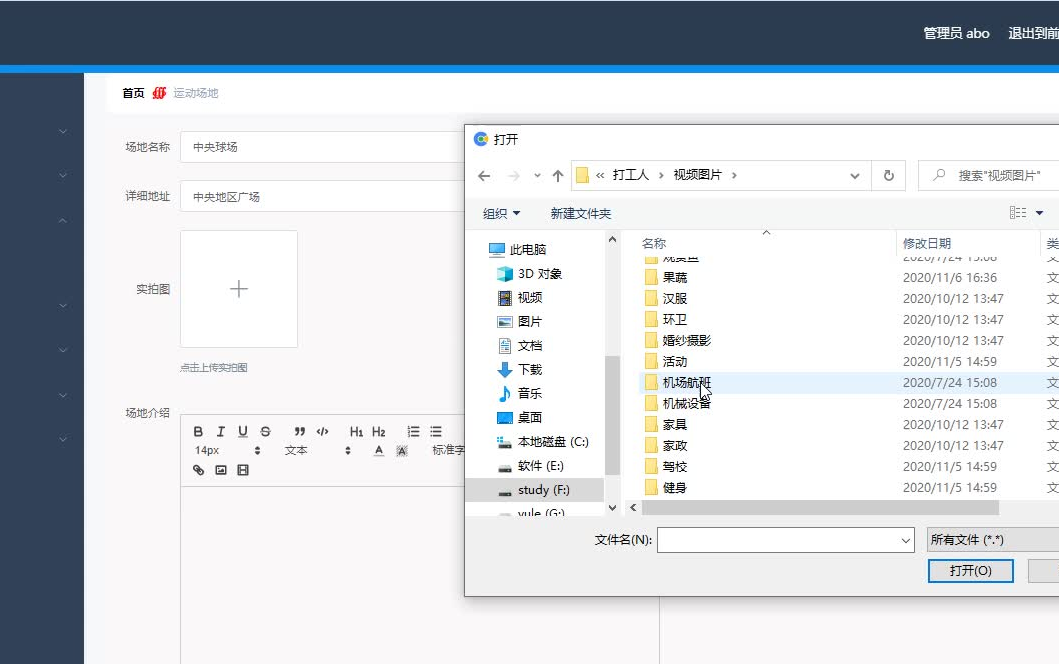Toggle strikethrough formatting

[x=264, y=431]
